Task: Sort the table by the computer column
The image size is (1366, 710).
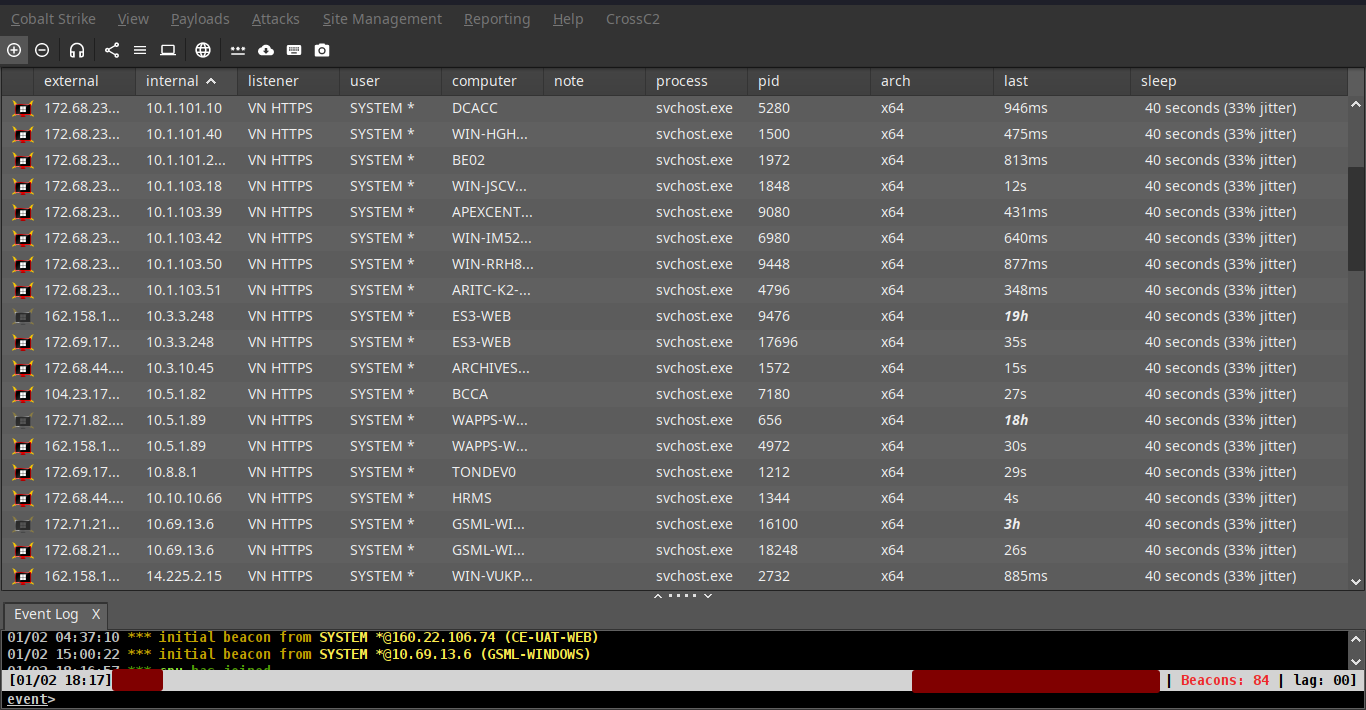Action: [x=484, y=81]
